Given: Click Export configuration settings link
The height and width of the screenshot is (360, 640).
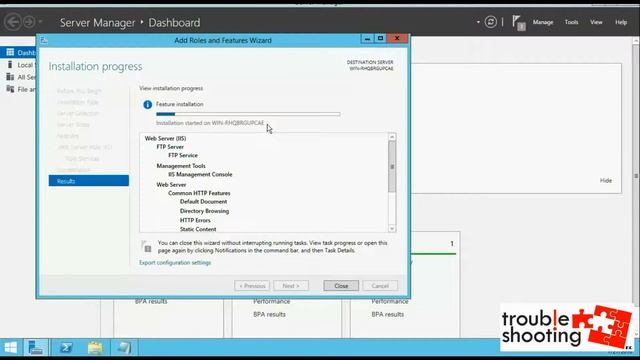Looking at the screenshot, I should [175, 263].
